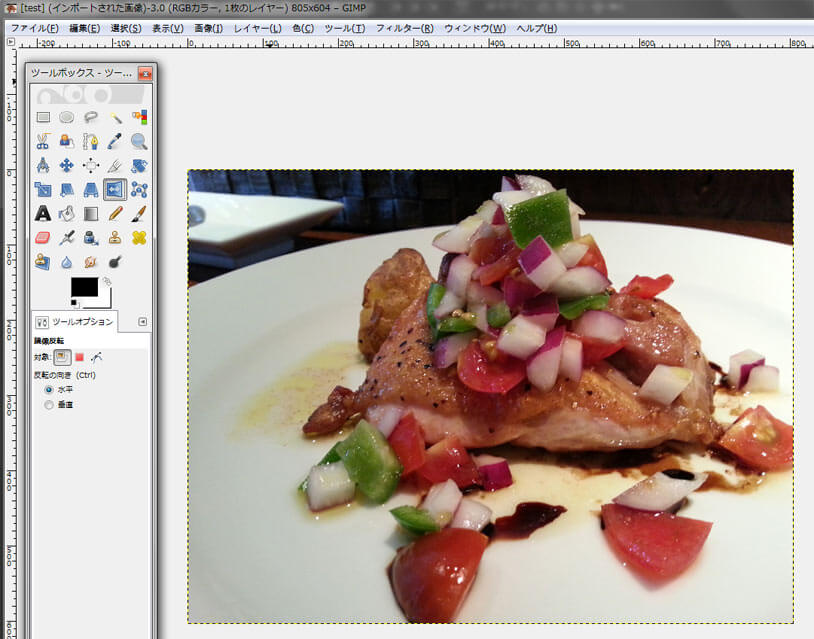Select the Eraser tool
814x639 pixels.
43,238
